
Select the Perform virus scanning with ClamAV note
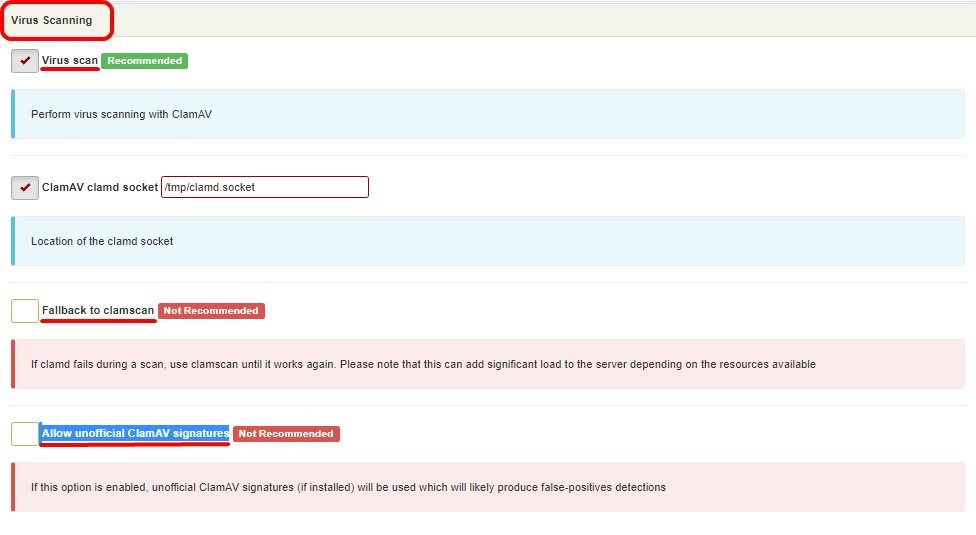coord(121,114)
